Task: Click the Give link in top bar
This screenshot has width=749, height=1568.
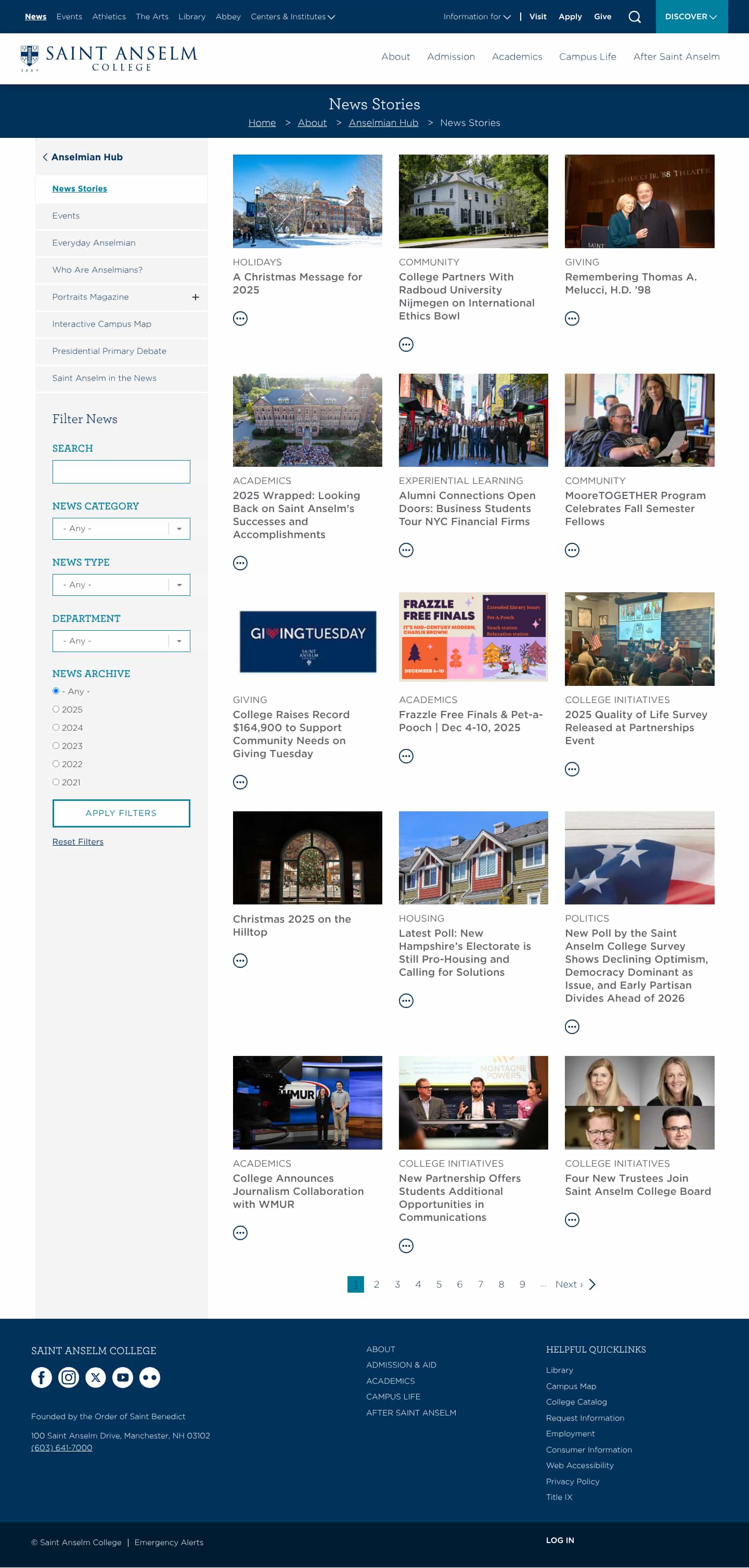Action: 602,17
